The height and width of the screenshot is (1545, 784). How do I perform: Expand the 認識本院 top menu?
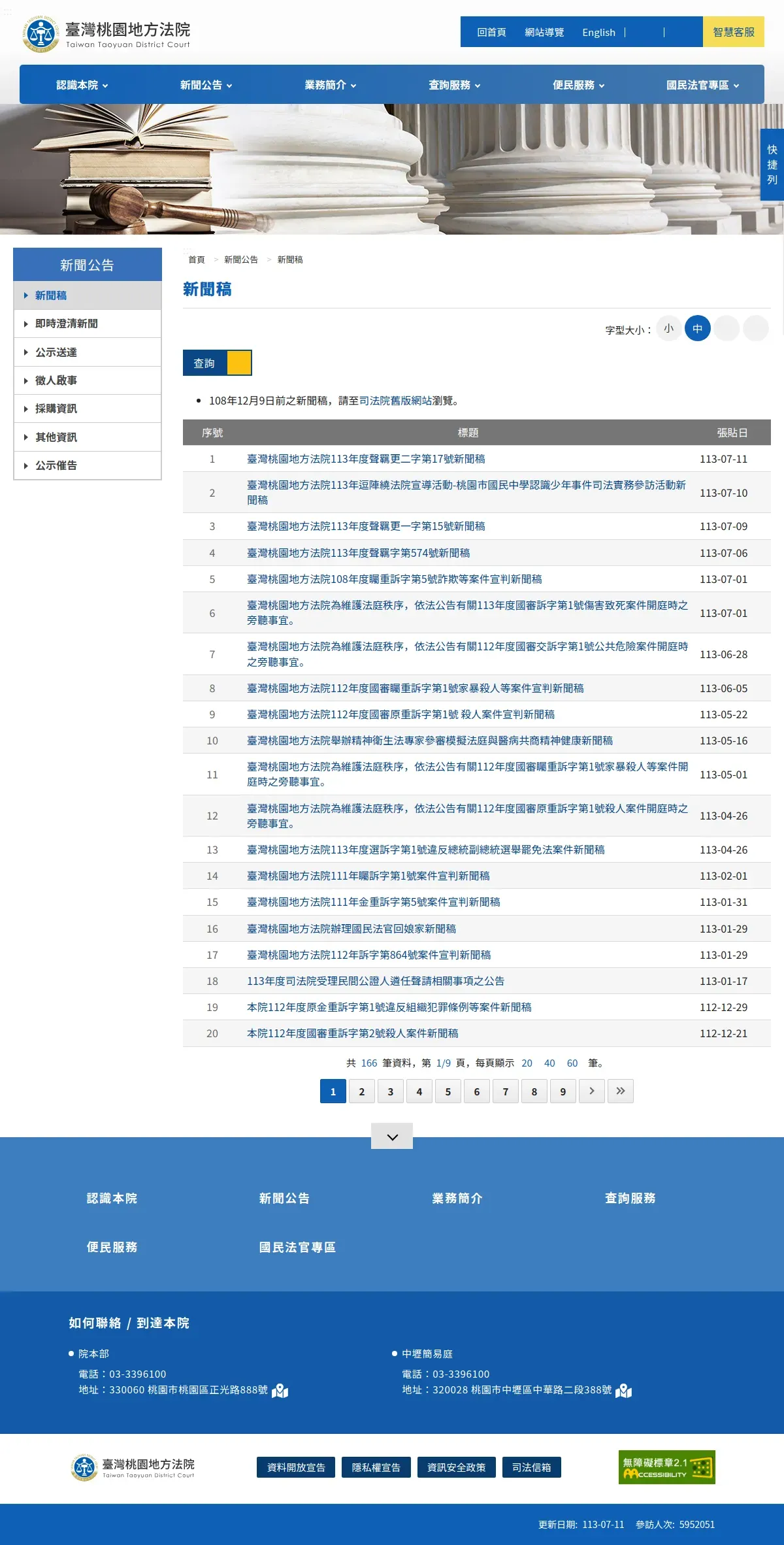(82, 85)
